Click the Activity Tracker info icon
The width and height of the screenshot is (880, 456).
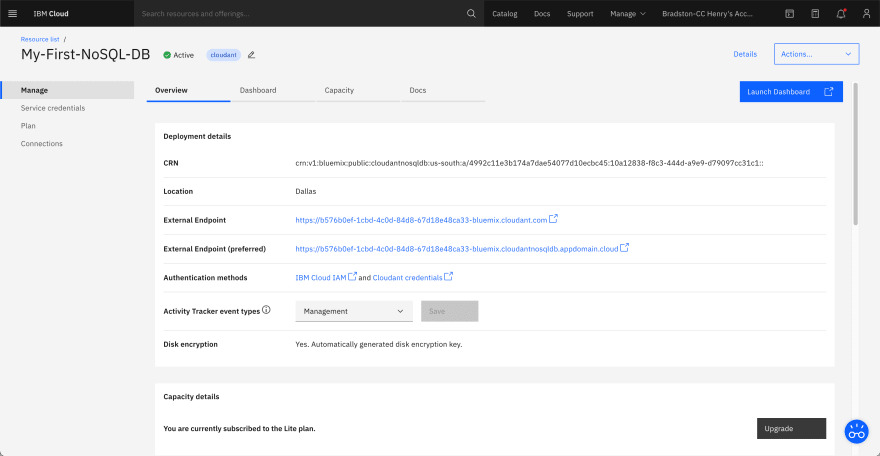(x=267, y=310)
